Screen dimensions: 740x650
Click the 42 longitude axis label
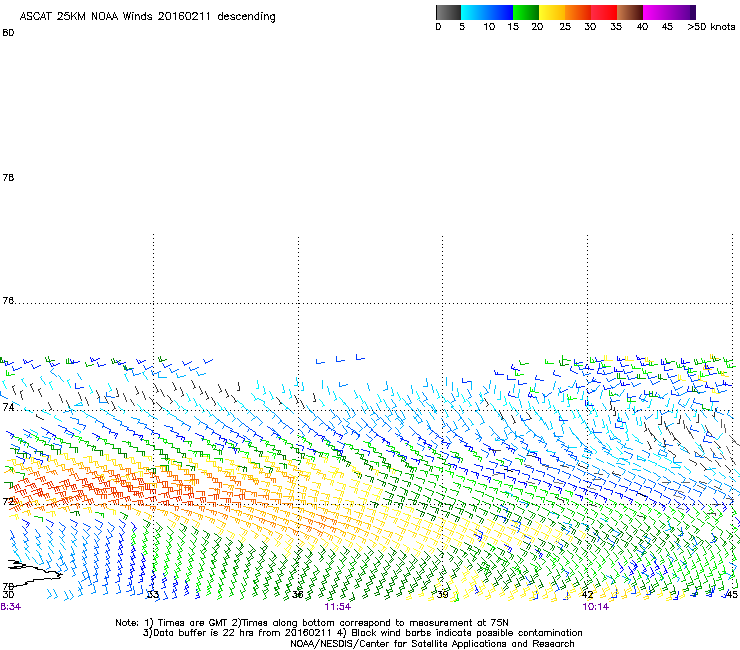point(587,594)
